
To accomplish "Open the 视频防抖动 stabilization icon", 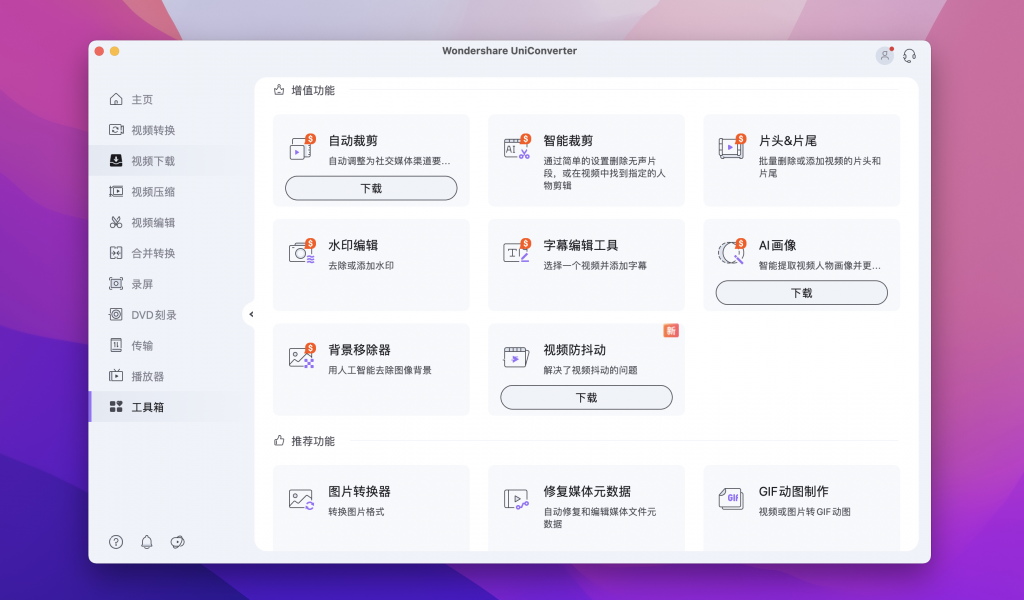I will point(515,355).
